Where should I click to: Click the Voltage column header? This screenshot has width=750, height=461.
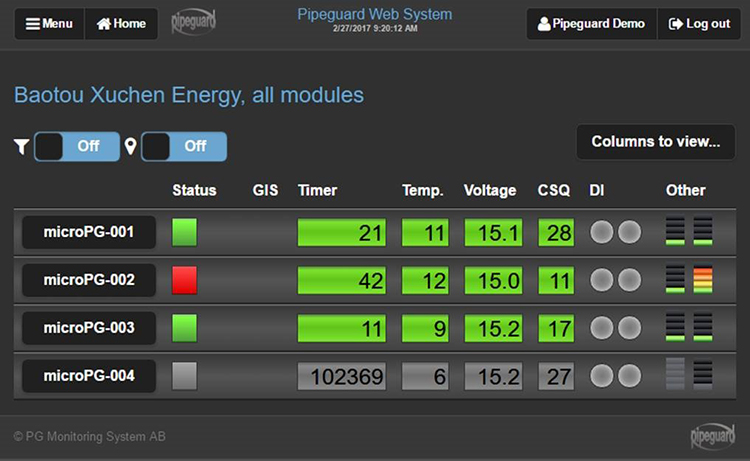point(490,191)
